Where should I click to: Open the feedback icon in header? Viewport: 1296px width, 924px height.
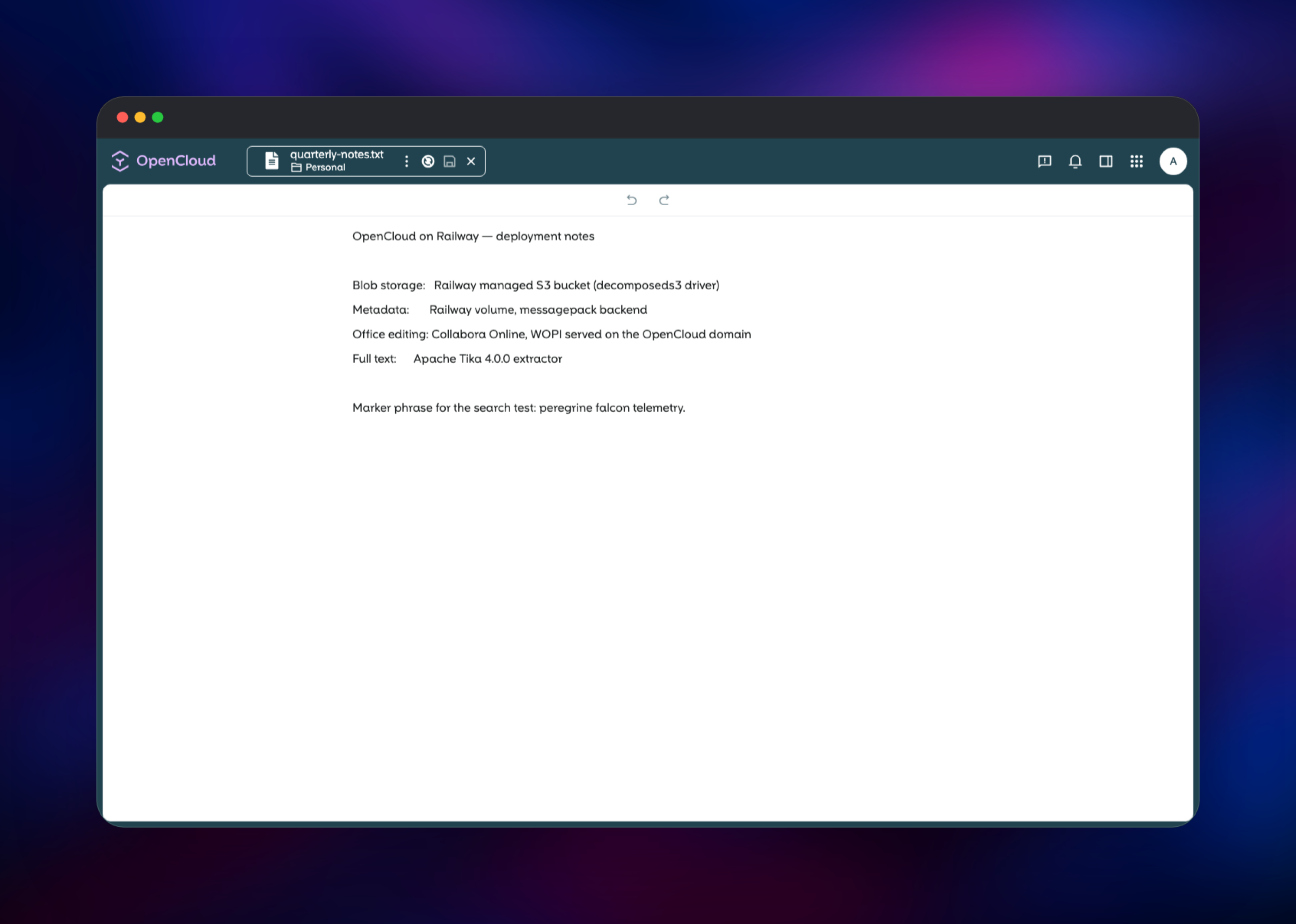click(x=1044, y=162)
